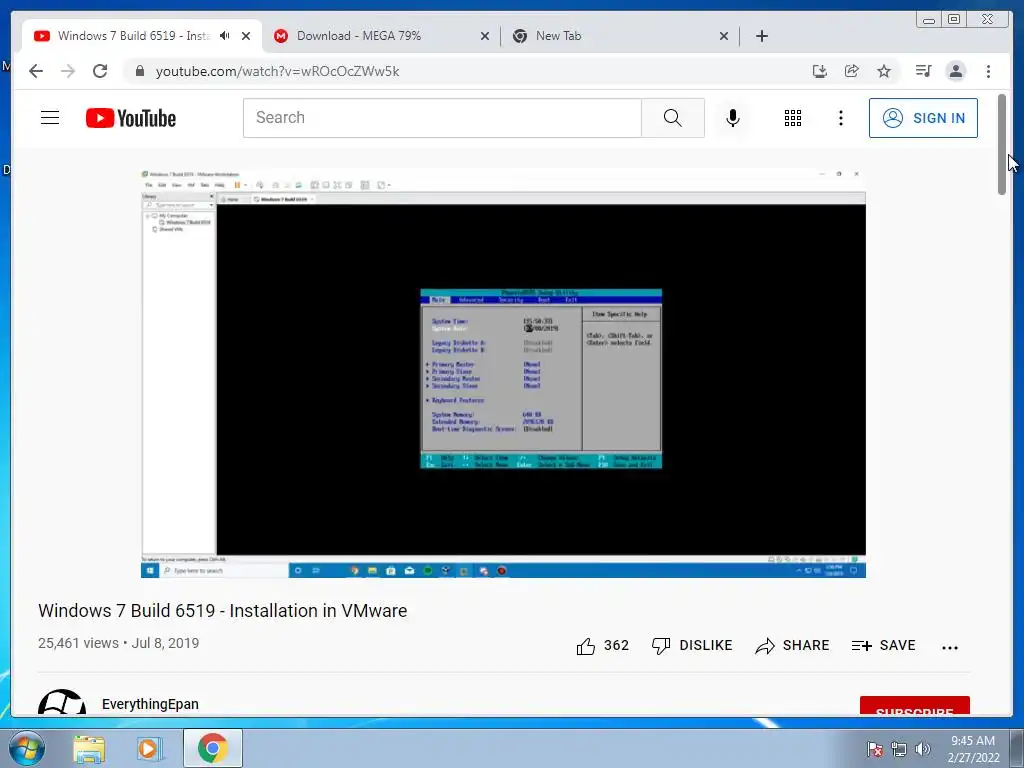The image size is (1024, 768).
Task: Click the 25,461 views text
Action: pos(78,643)
